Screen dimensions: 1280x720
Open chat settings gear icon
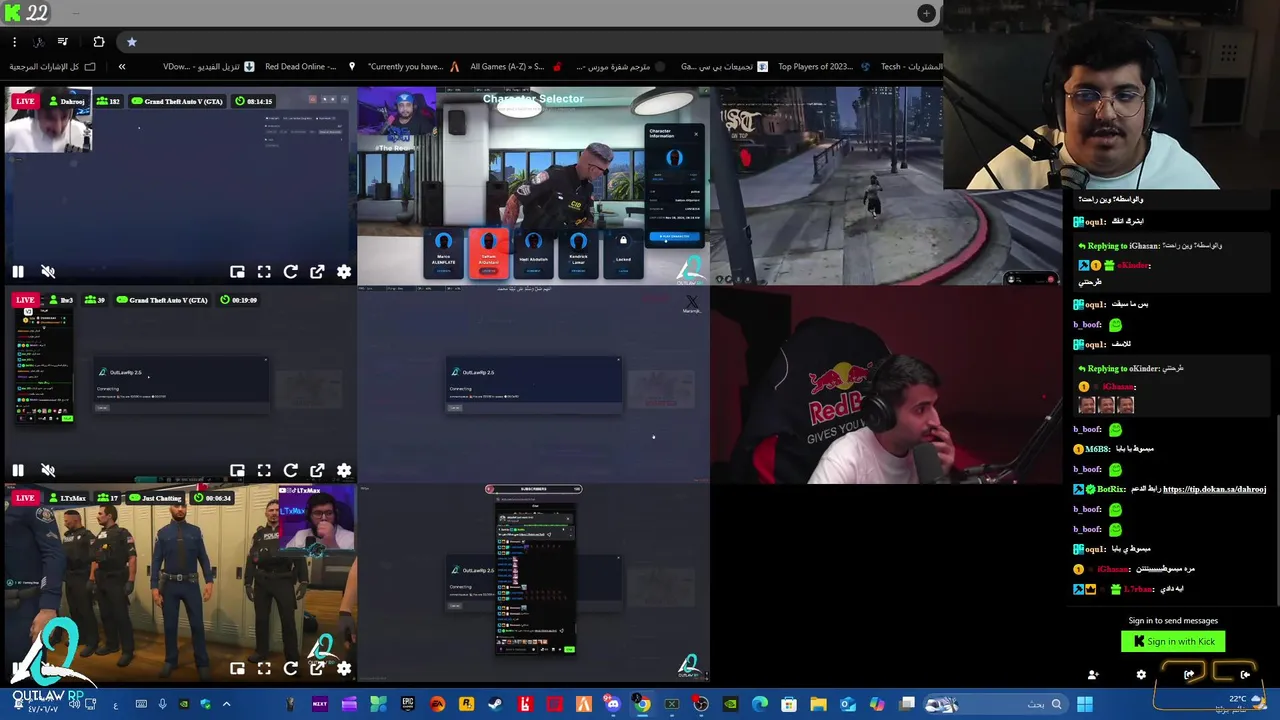pos(1141,675)
